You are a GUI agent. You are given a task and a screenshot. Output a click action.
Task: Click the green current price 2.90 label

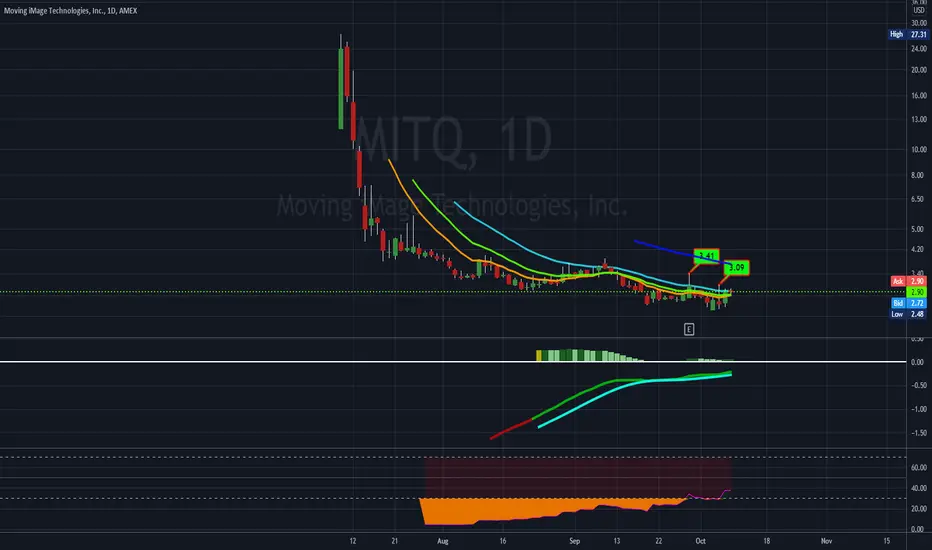(x=917, y=292)
